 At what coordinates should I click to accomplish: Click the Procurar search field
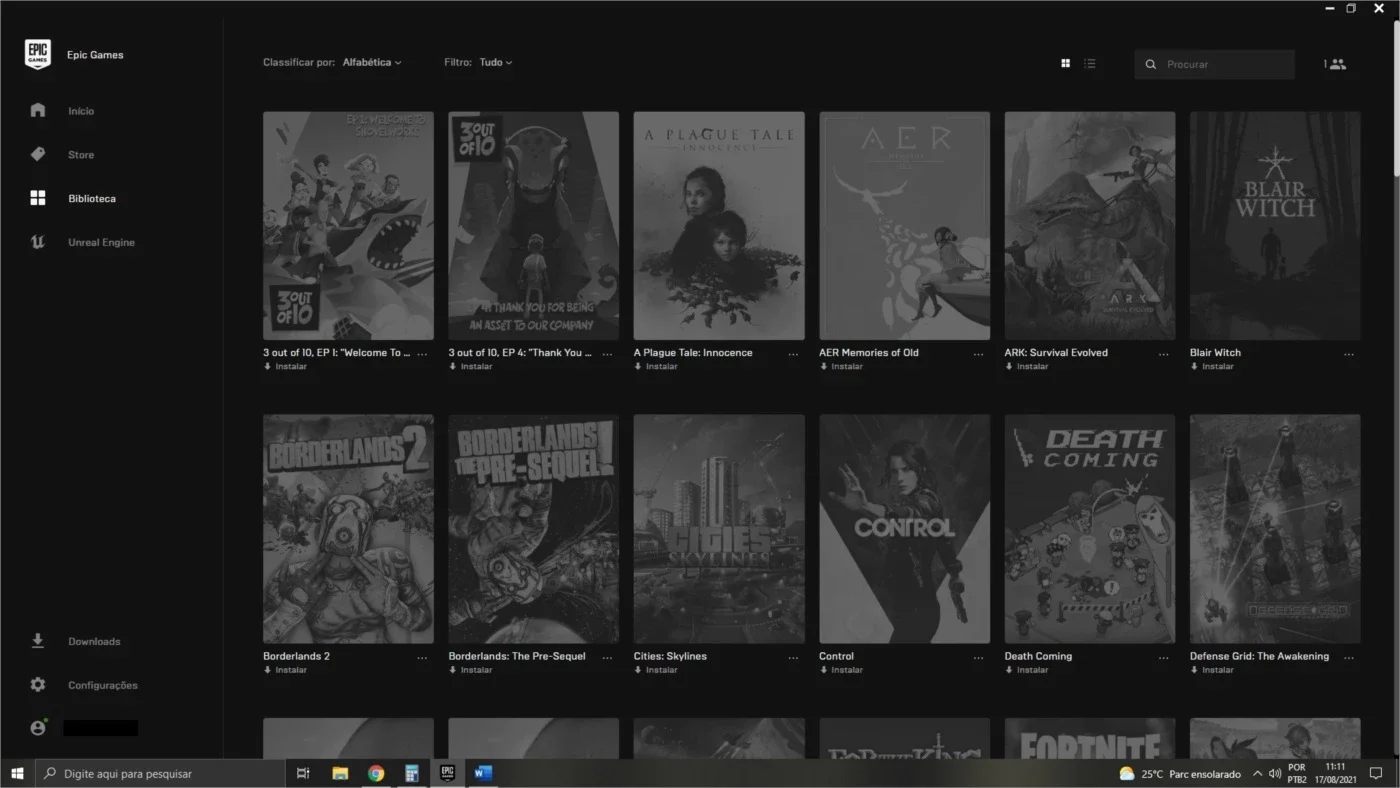[x=1214, y=64]
